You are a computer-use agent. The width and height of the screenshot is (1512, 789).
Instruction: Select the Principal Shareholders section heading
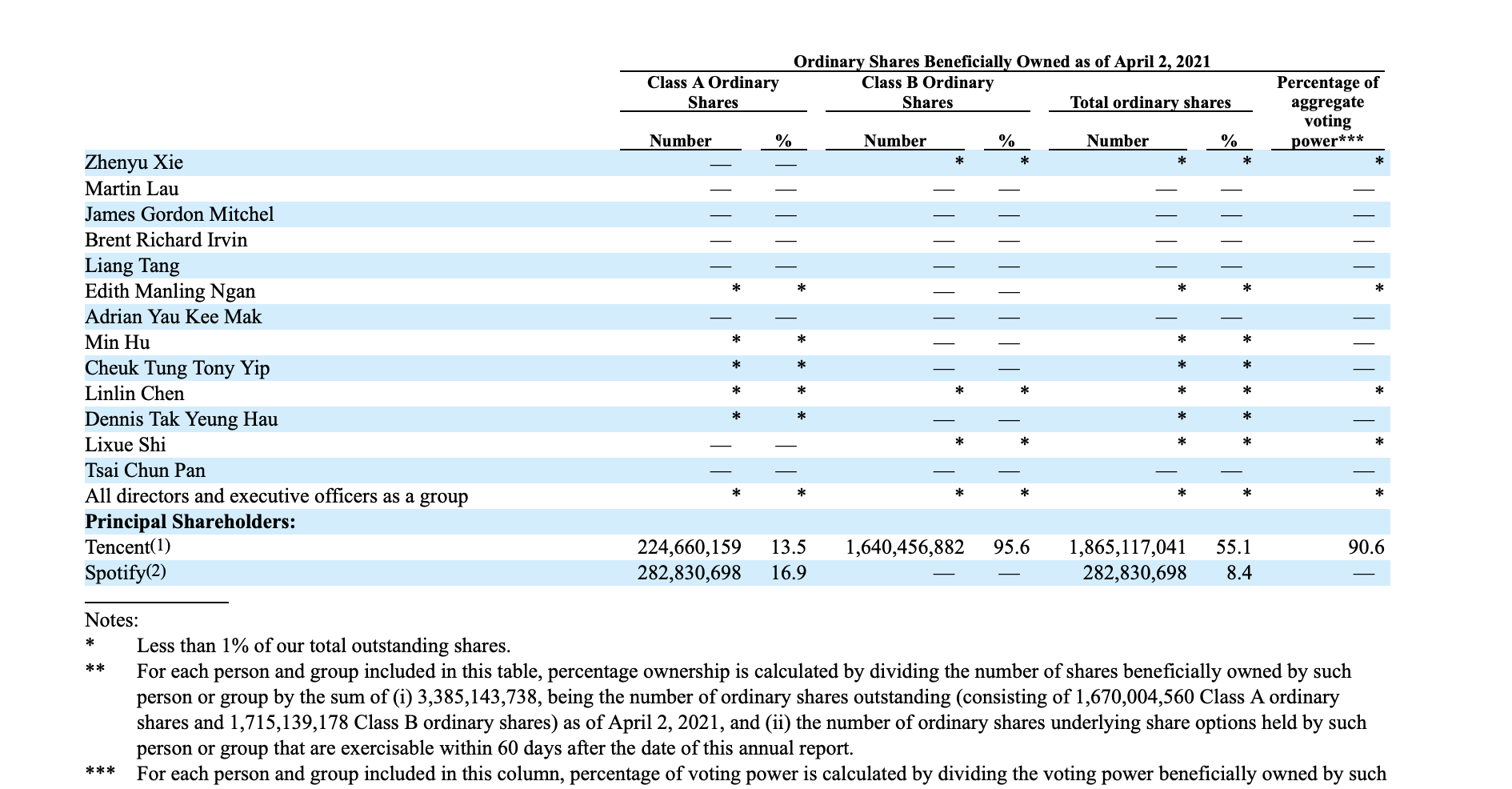pyautogui.click(x=190, y=522)
